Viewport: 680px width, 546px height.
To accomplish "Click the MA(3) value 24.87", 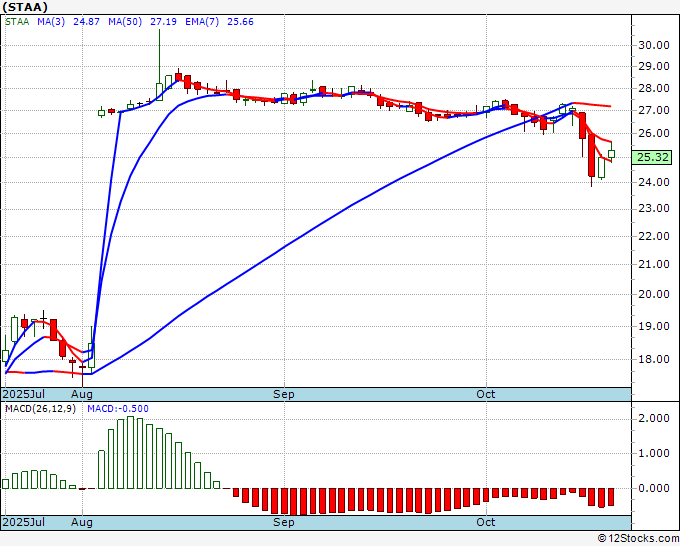I will tap(86, 22).
